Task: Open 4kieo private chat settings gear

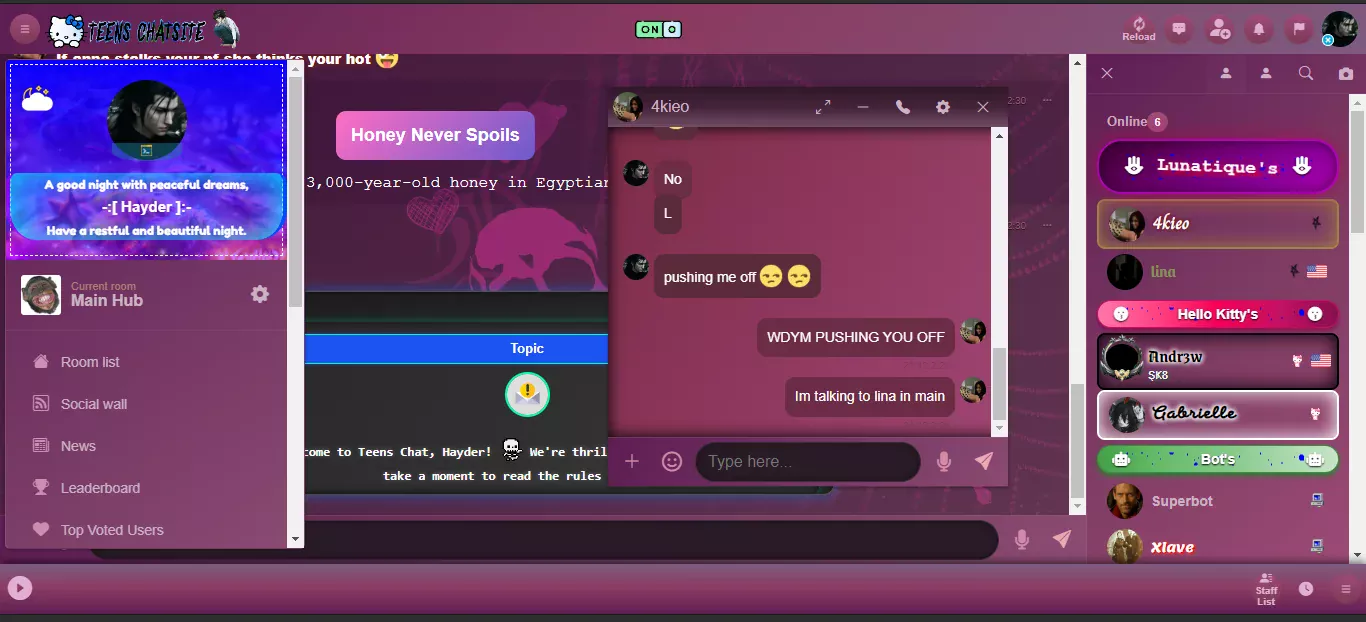Action: point(943,107)
